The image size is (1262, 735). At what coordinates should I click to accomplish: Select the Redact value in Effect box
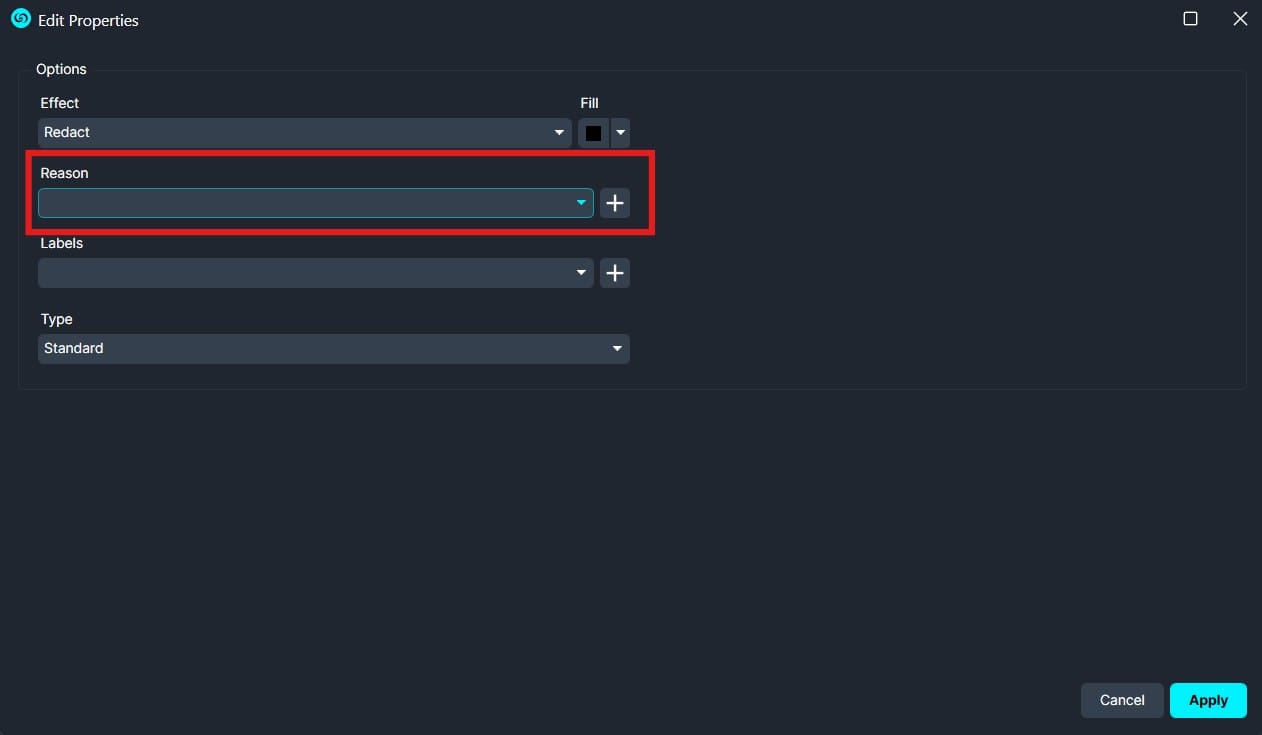(x=67, y=133)
